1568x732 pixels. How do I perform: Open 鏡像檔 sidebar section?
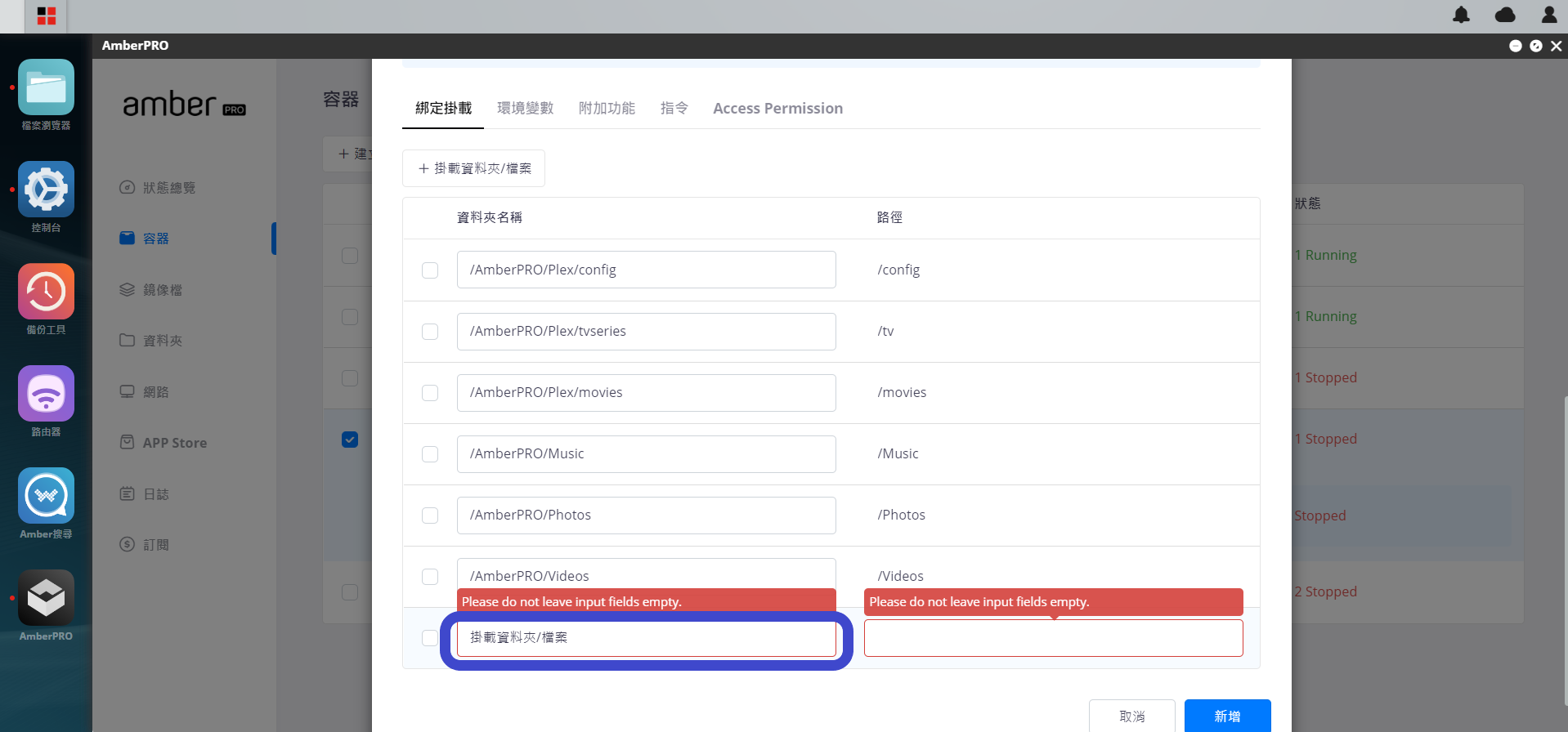coord(150,290)
